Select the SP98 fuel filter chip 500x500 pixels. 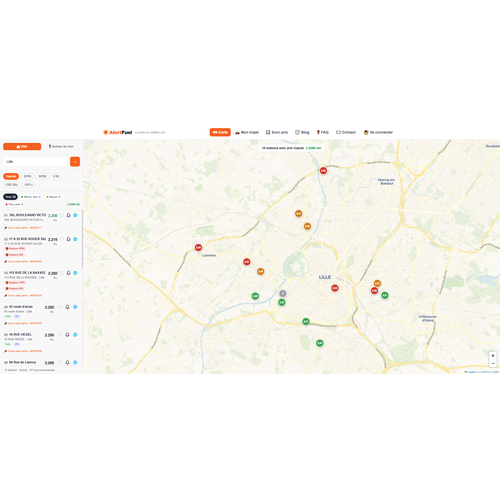tap(42, 176)
